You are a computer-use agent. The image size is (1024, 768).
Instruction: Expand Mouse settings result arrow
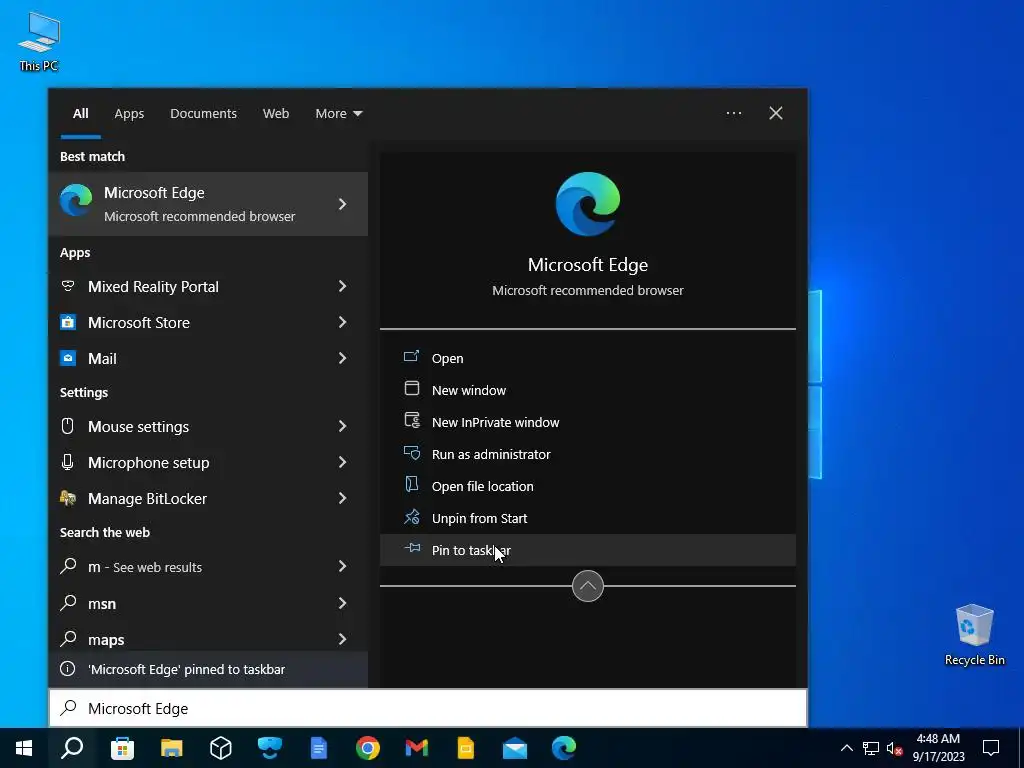click(342, 426)
